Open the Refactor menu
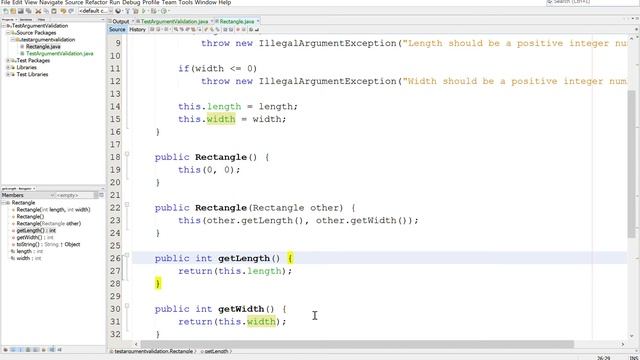 (96, 2)
